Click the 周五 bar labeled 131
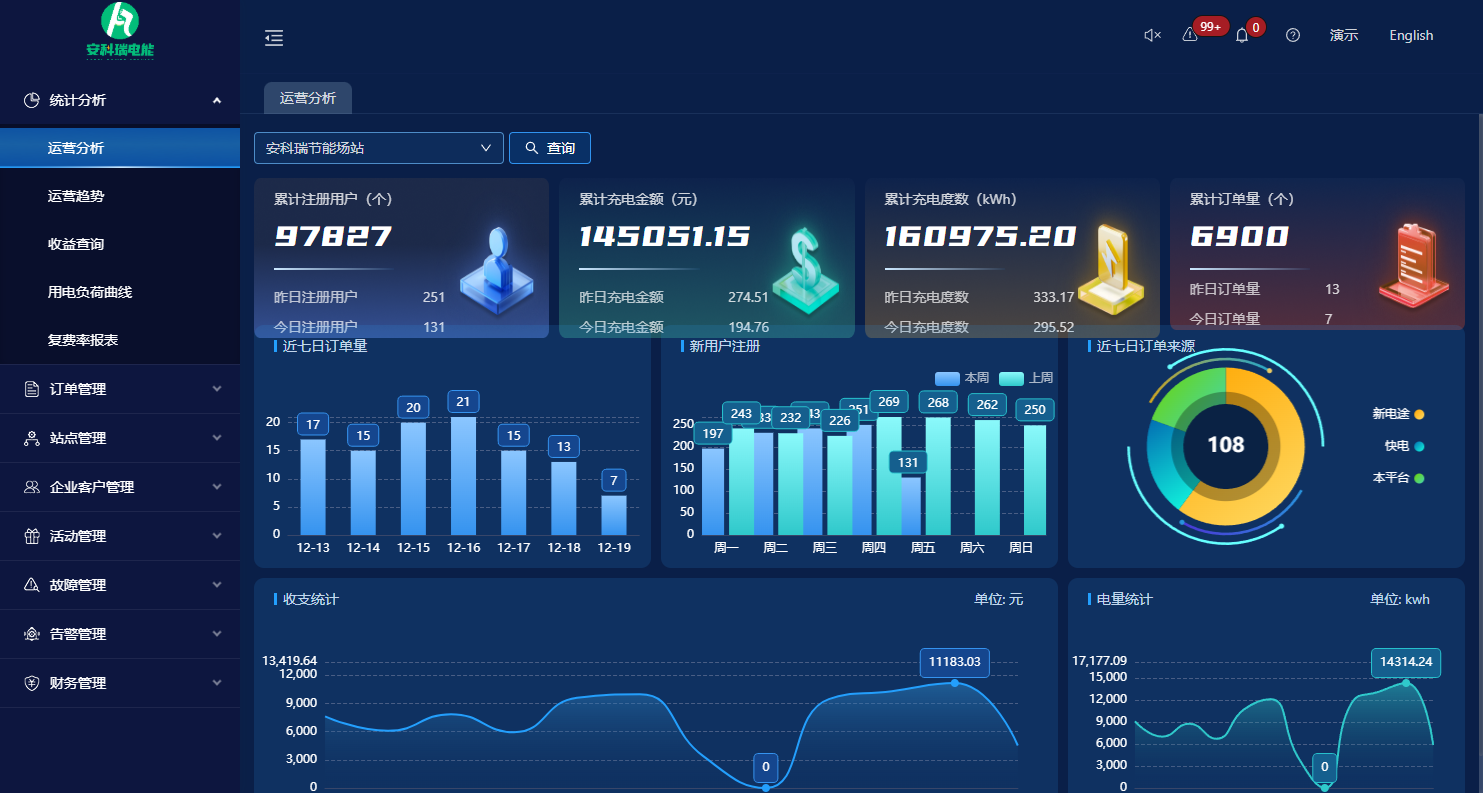Viewport: 1483px width, 793px height. (909, 506)
